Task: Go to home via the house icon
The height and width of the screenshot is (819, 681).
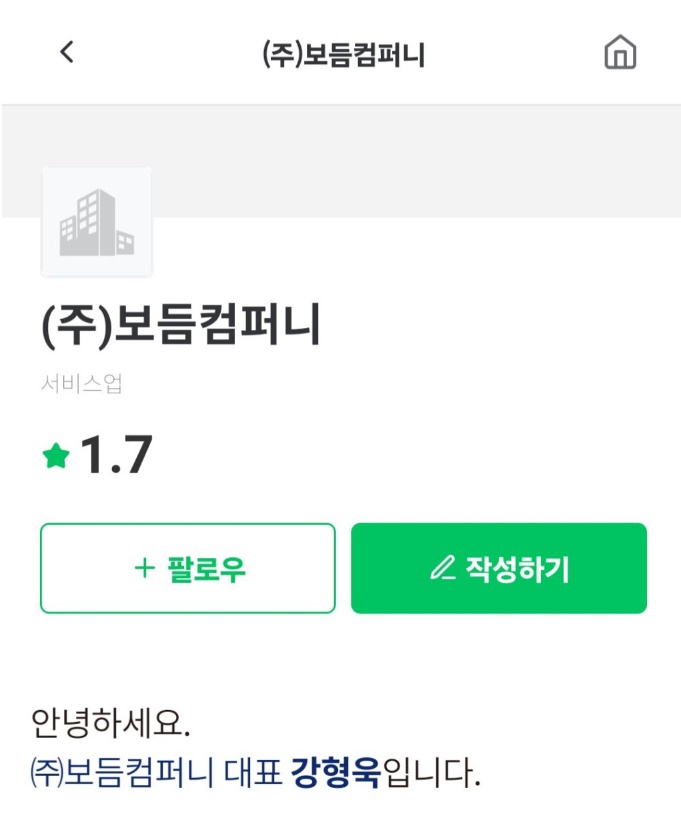Action: click(620, 52)
